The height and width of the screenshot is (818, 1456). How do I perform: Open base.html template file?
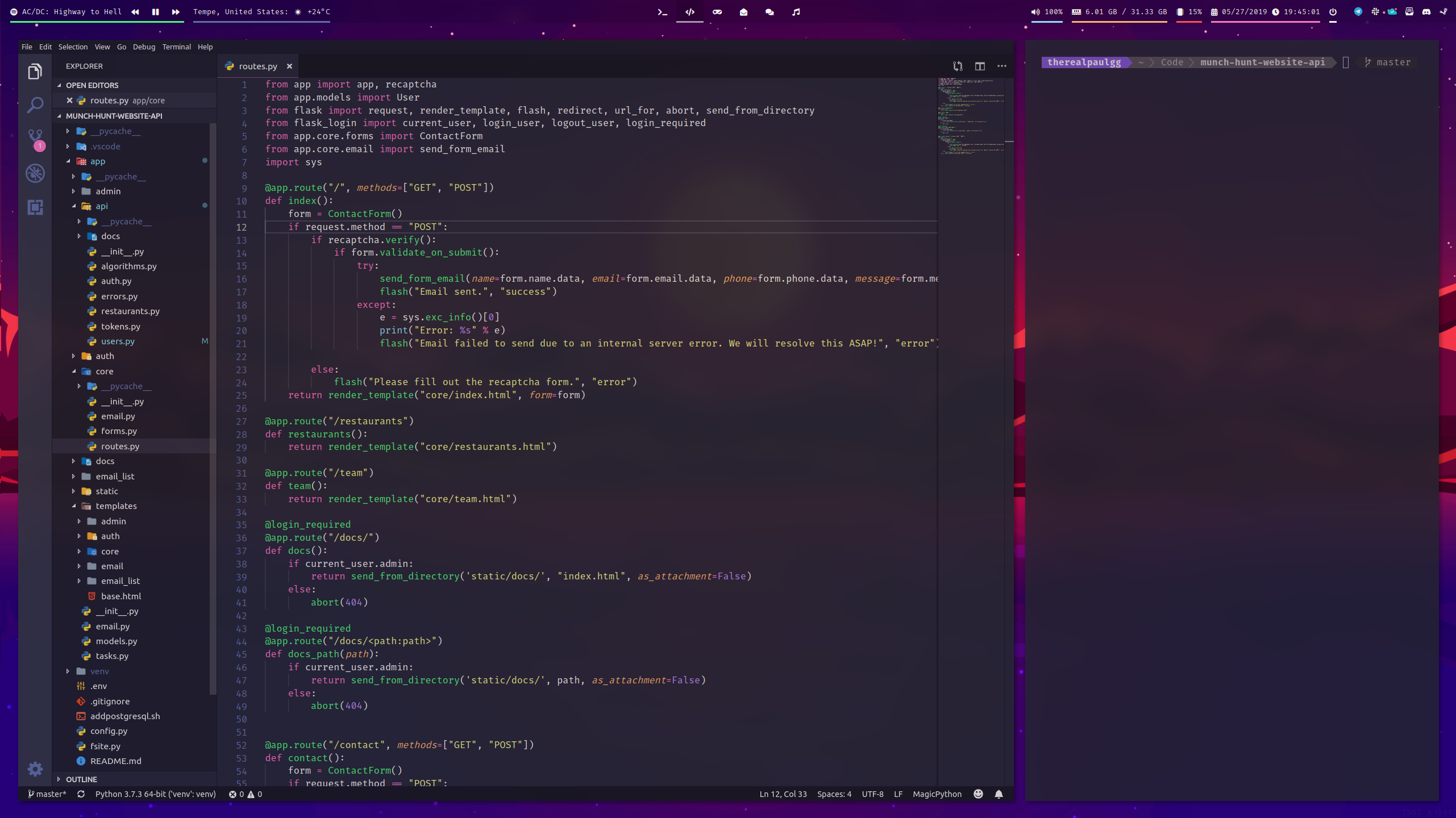(121, 596)
